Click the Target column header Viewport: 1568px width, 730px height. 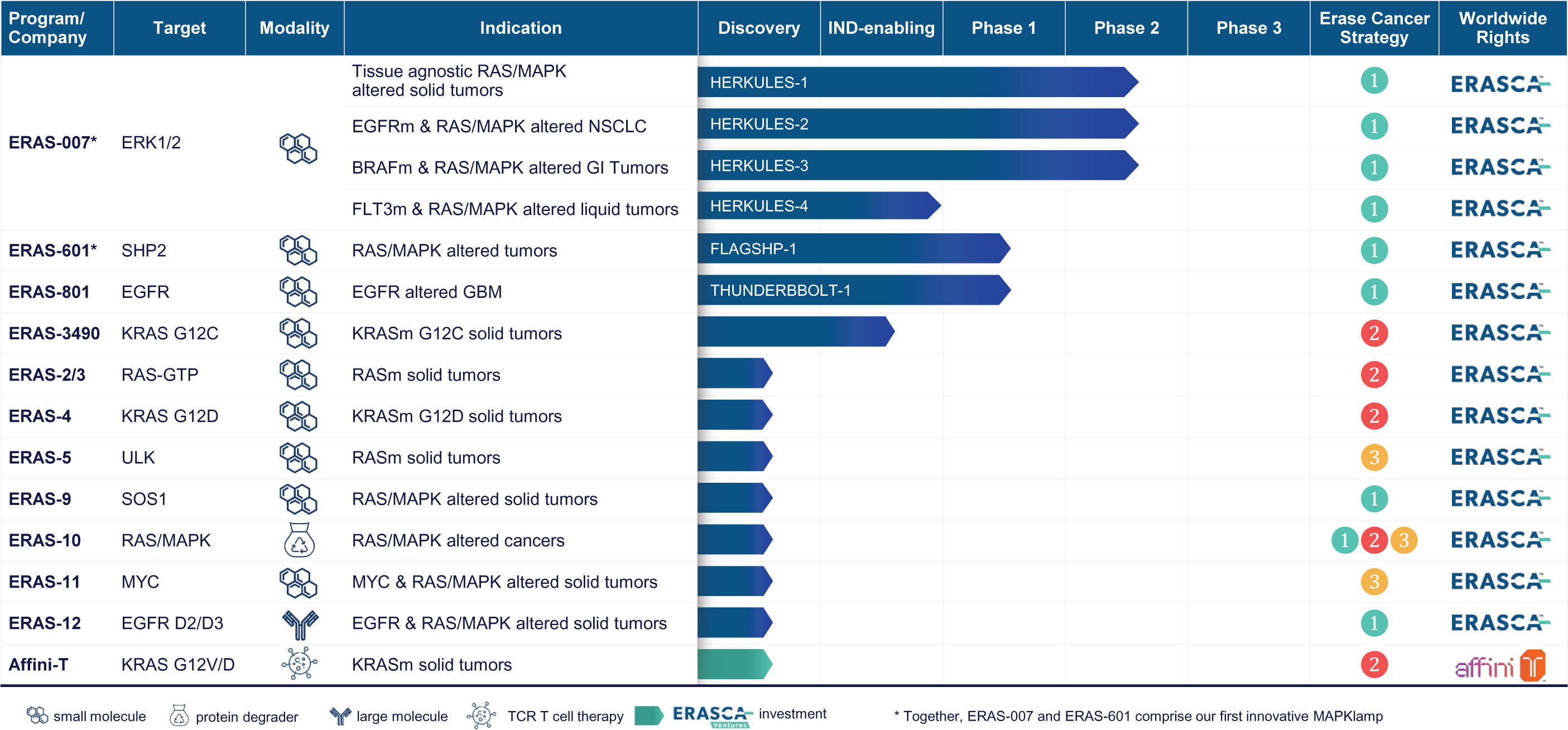pos(180,28)
